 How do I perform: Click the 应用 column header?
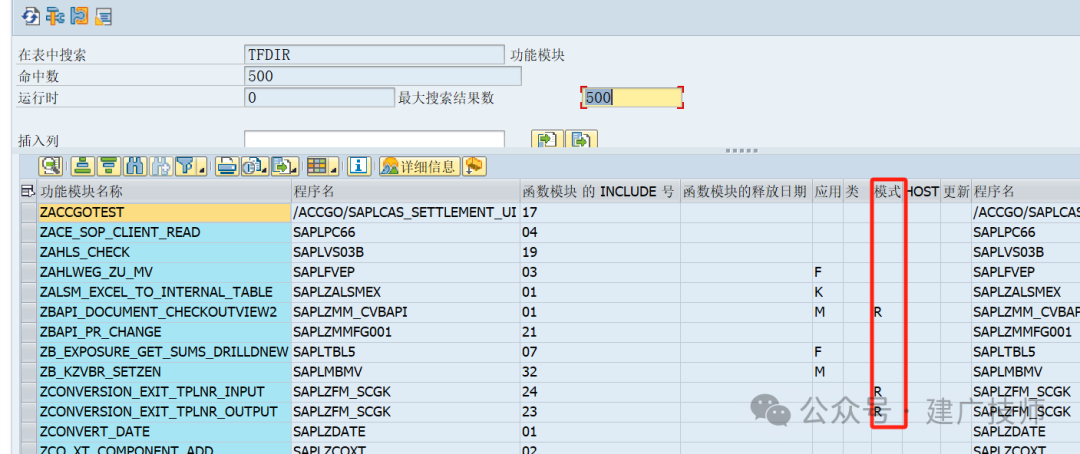[827, 192]
